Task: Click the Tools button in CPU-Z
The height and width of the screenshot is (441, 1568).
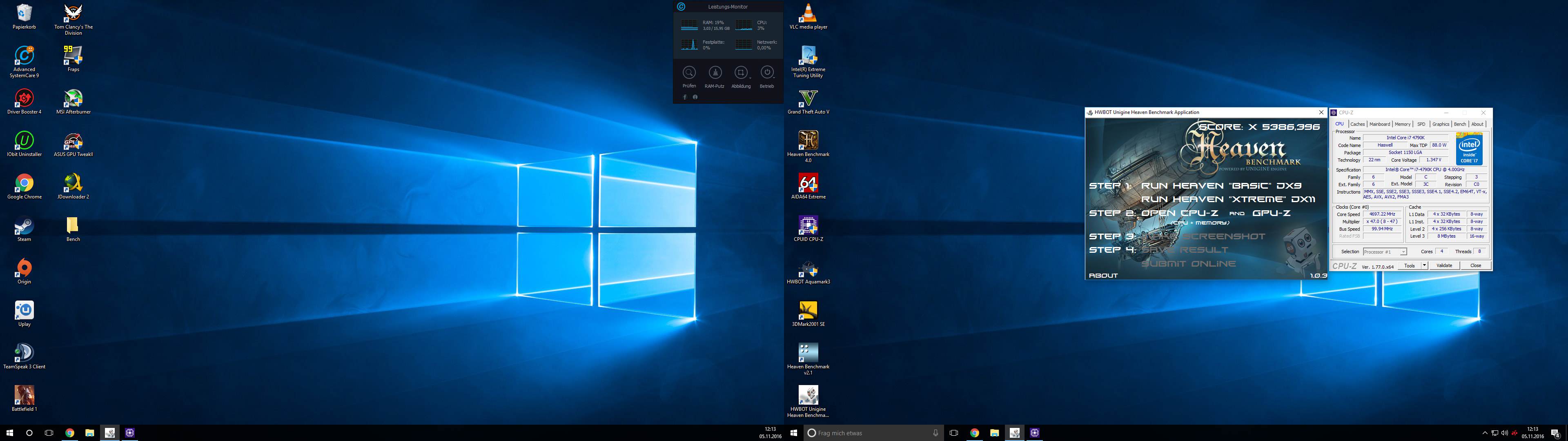Action: [1409, 265]
